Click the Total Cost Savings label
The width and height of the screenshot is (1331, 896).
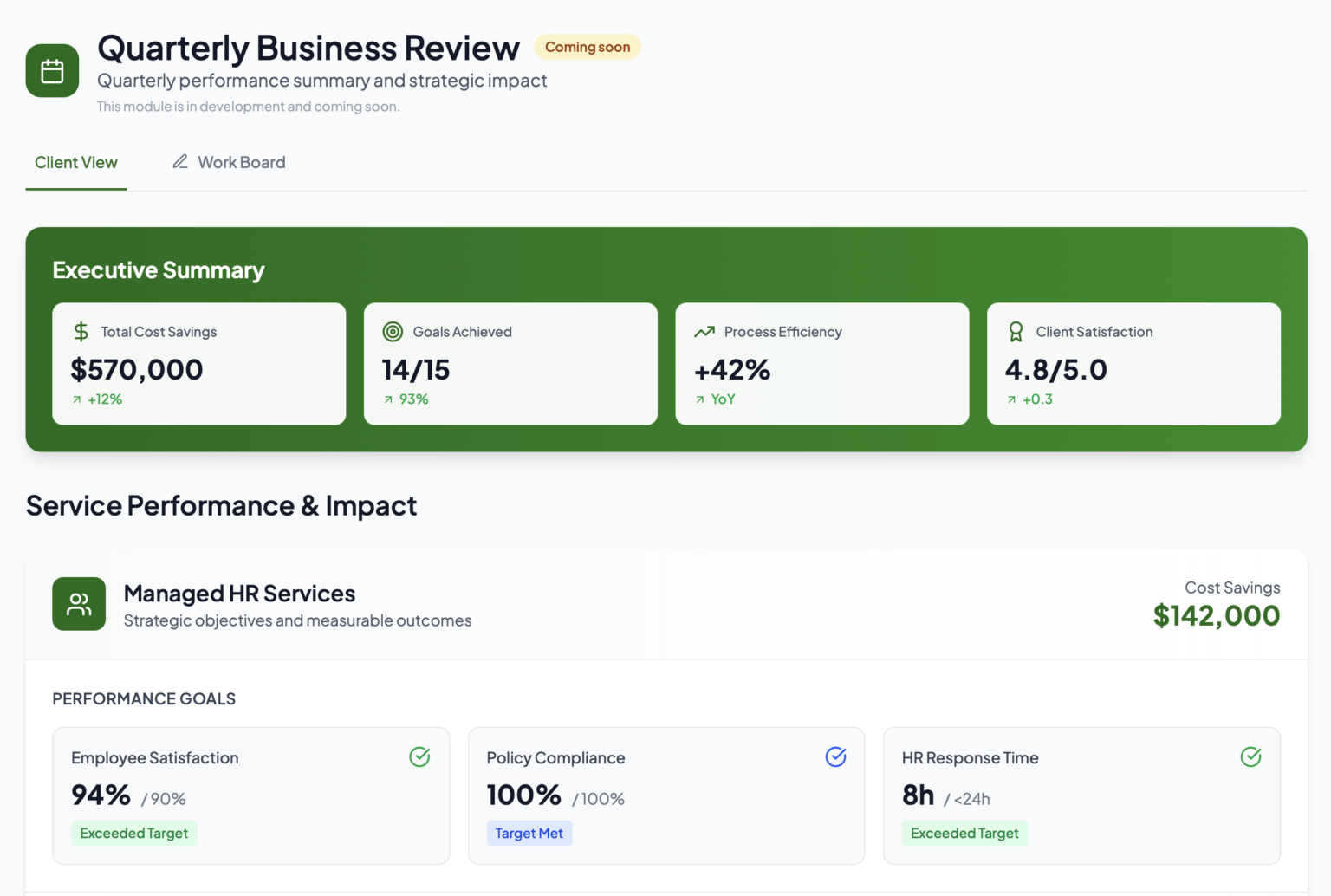(159, 332)
